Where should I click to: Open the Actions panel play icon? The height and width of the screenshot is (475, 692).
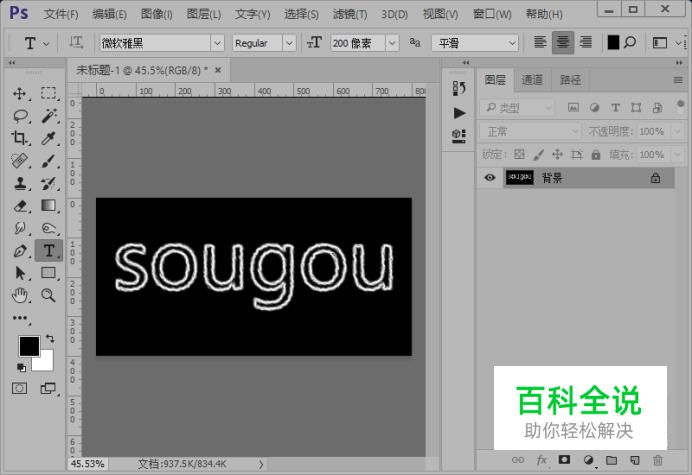point(459,113)
